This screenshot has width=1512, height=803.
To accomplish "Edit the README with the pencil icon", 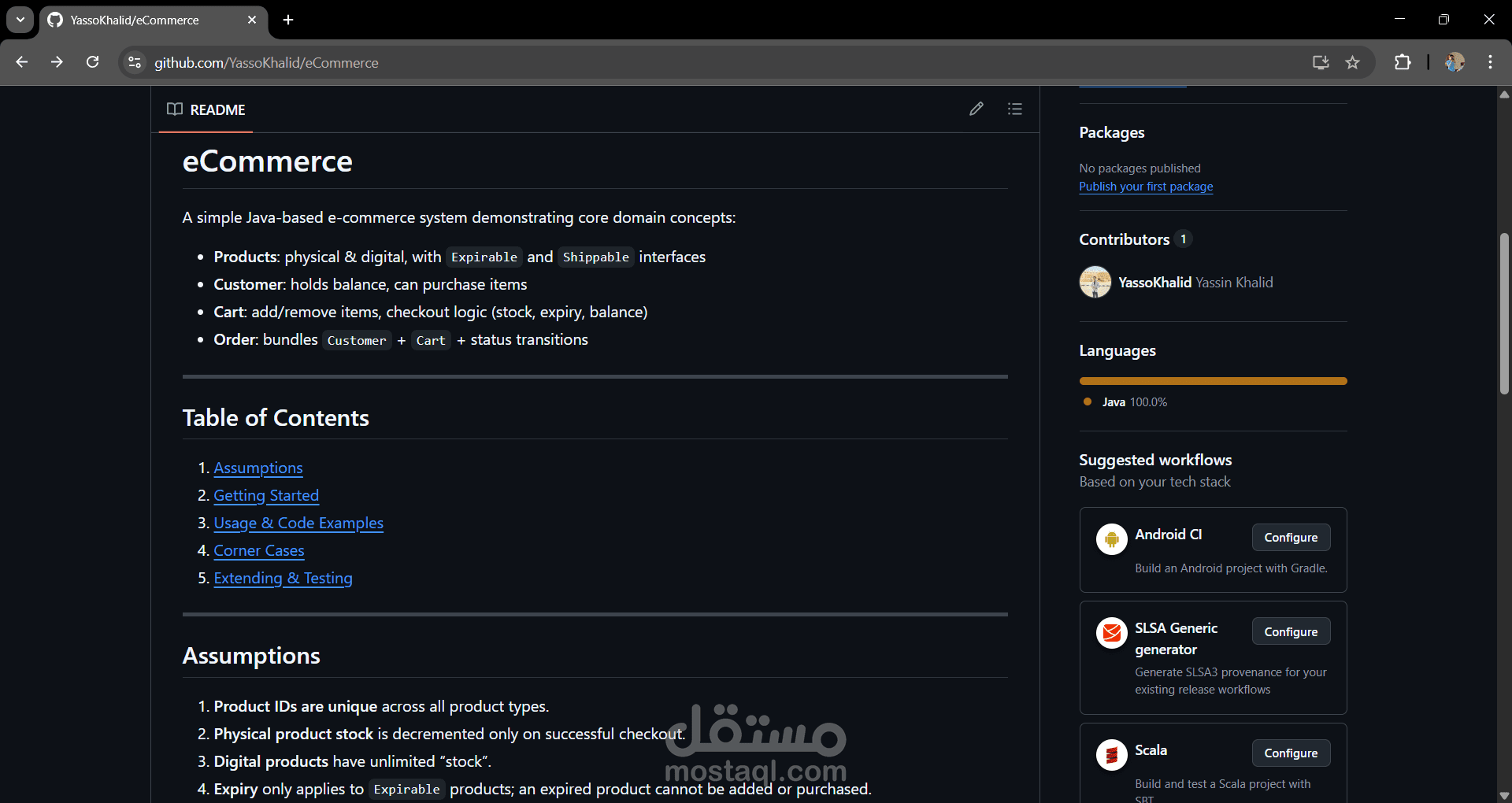I will 976,109.
